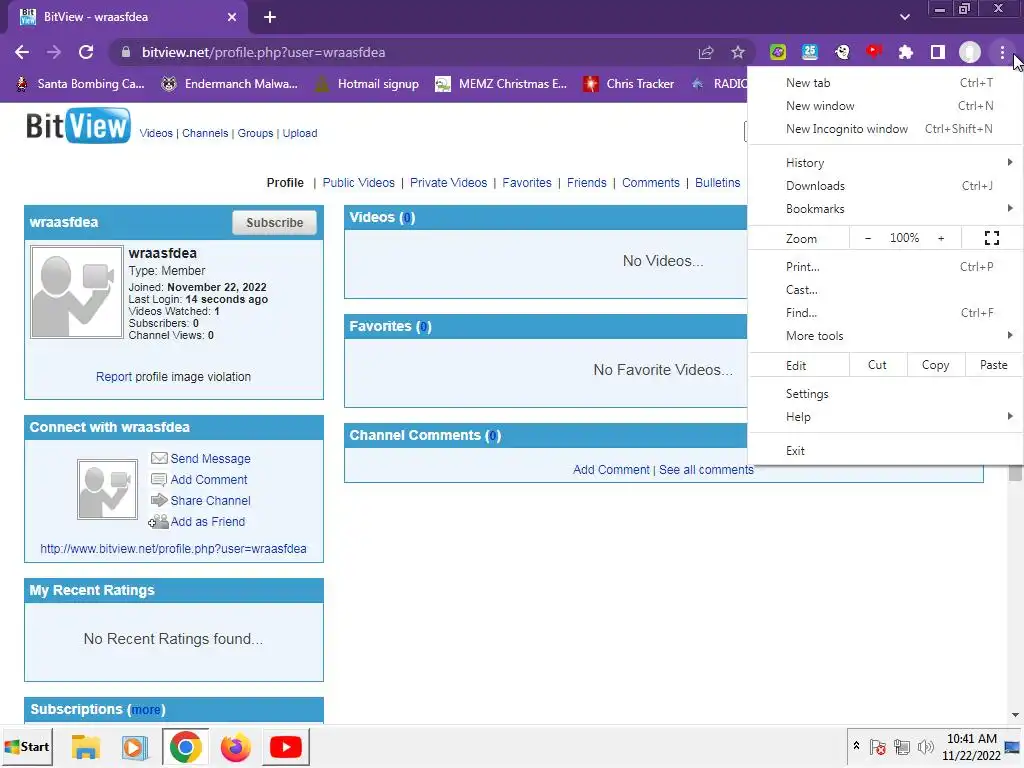Image resolution: width=1024 pixels, height=768 pixels.
Task: Expand the More tools submenu
Action: pyautogui.click(x=886, y=336)
